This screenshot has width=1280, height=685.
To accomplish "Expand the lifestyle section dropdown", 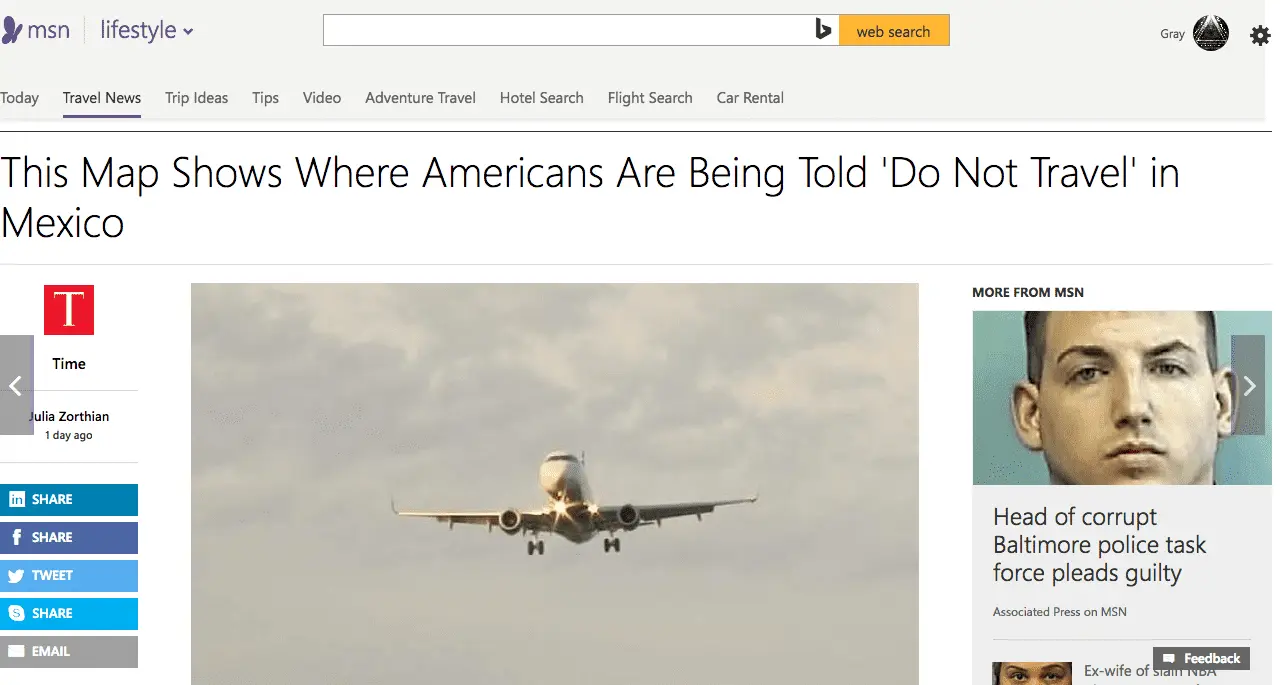I will point(147,31).
